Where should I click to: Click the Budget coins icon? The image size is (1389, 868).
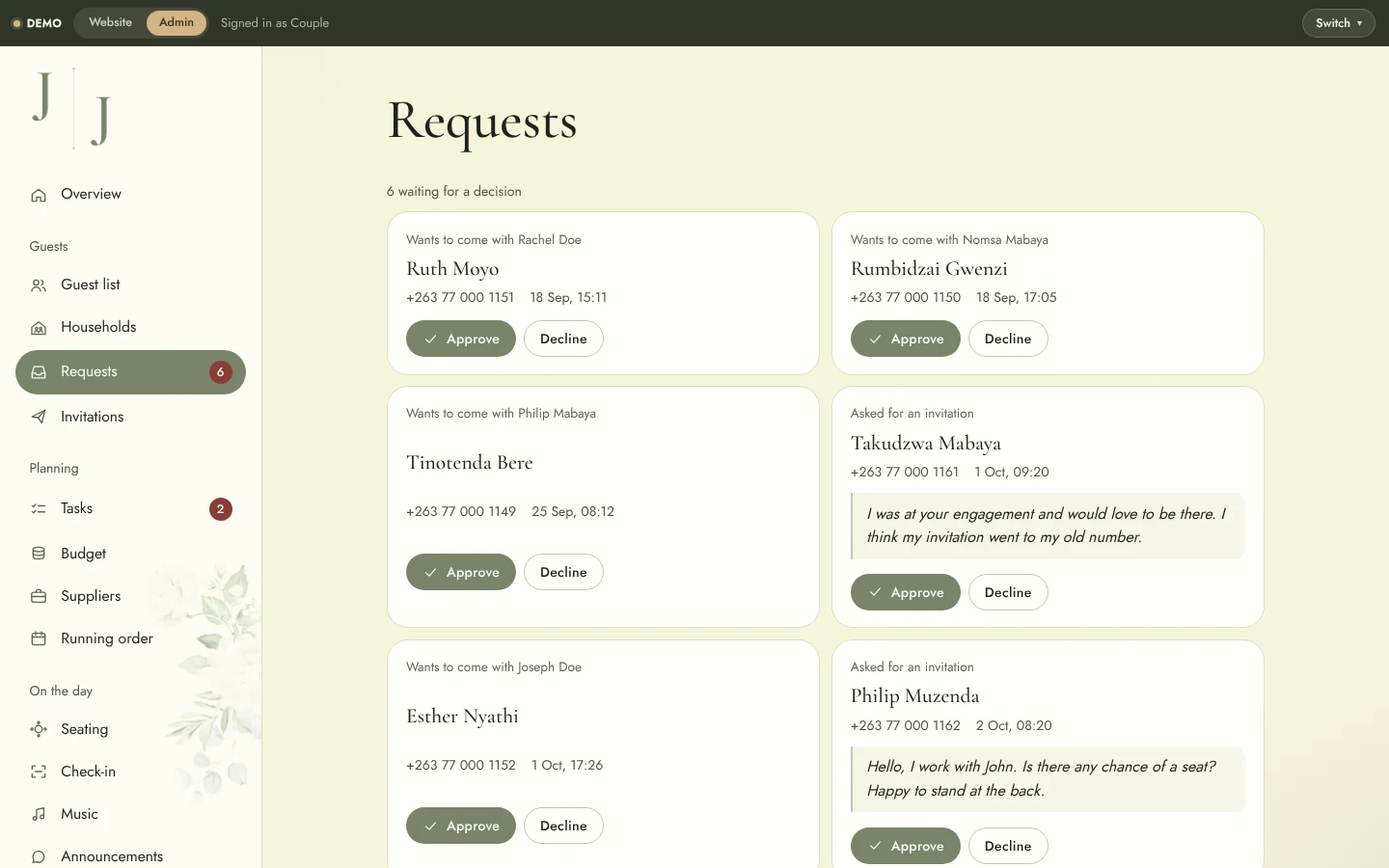coord(39,554)
